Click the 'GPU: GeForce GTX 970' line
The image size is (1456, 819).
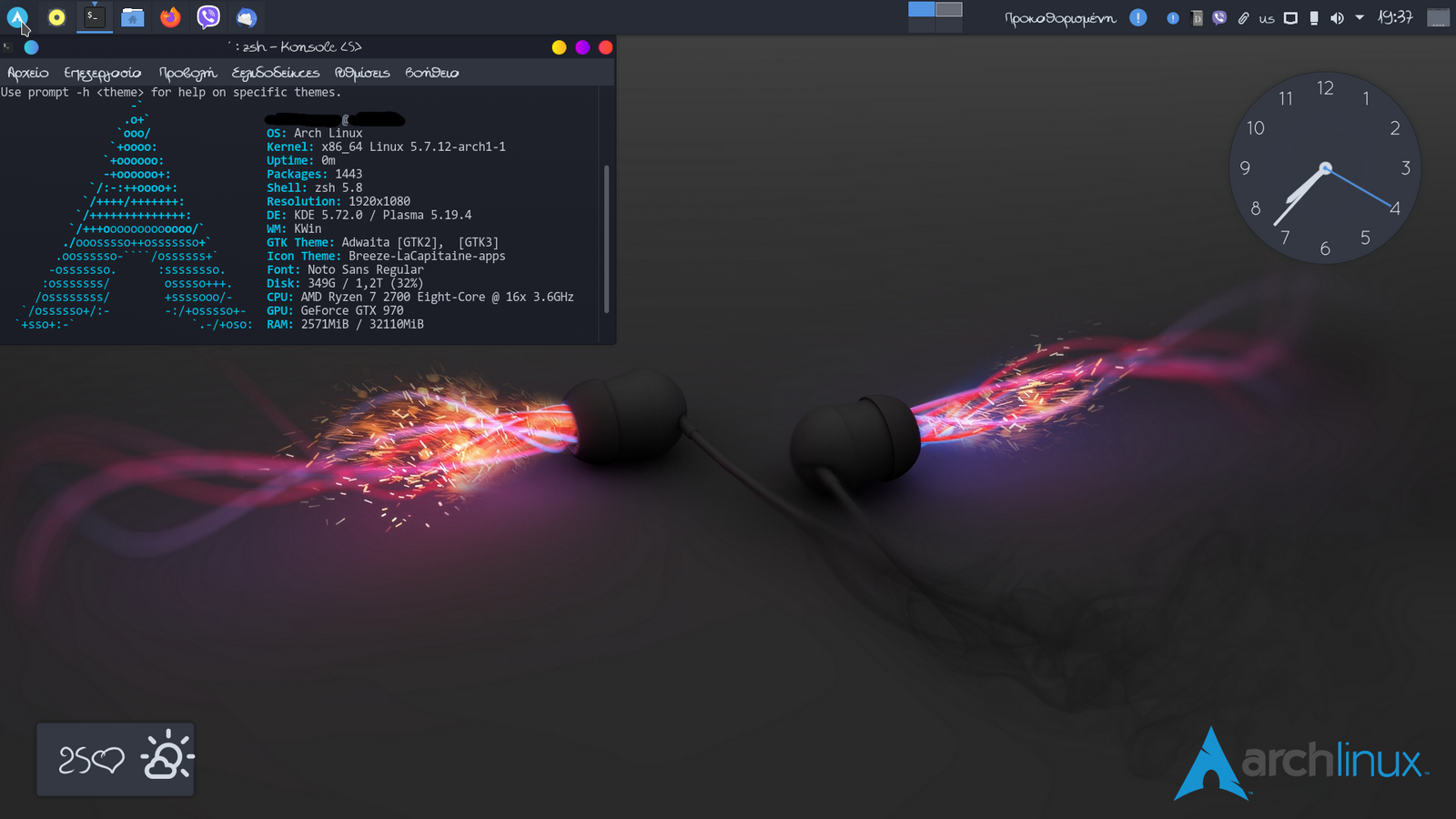(335, 310)
